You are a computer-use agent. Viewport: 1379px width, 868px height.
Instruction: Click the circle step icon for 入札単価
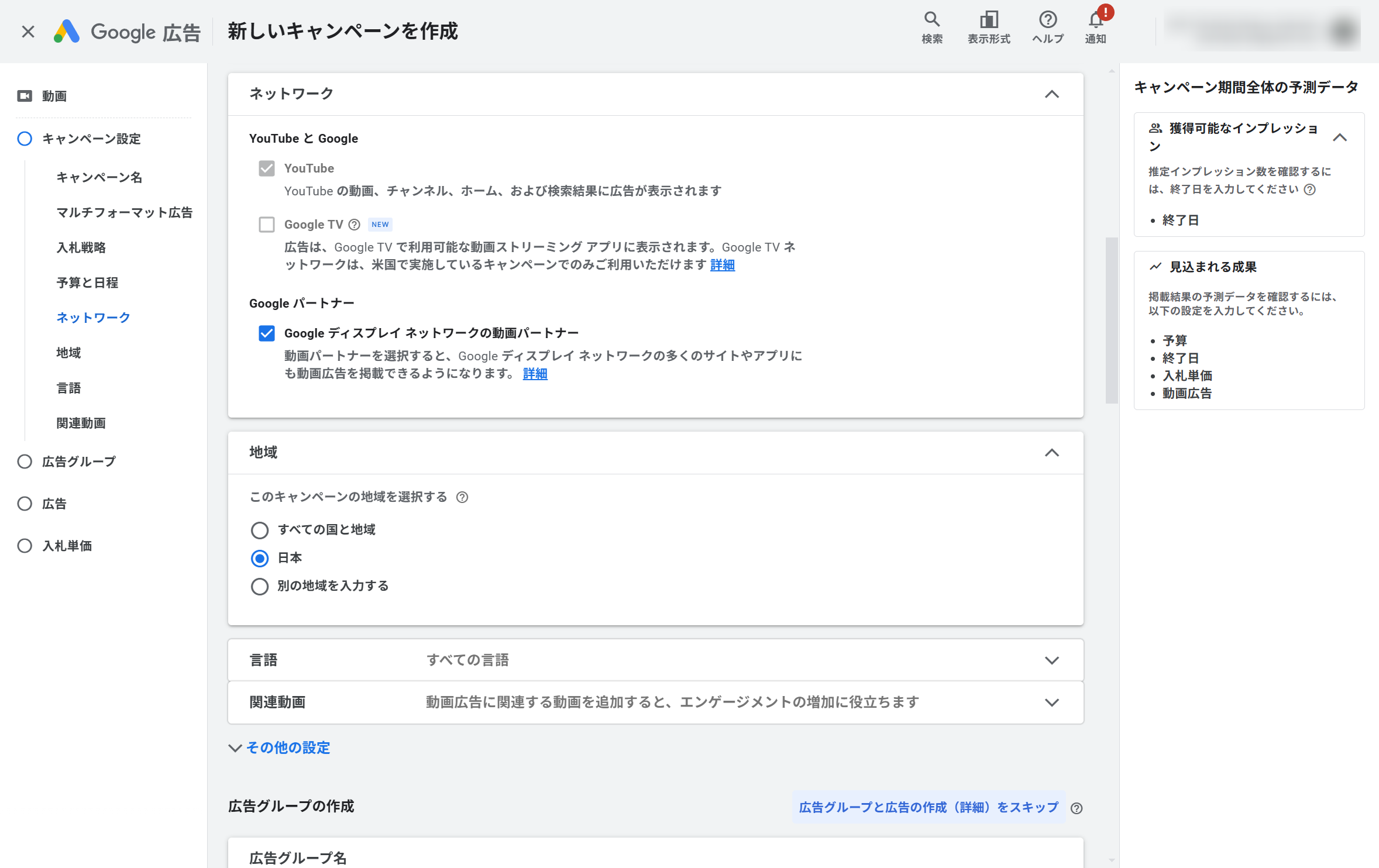(x=25, y=546)
